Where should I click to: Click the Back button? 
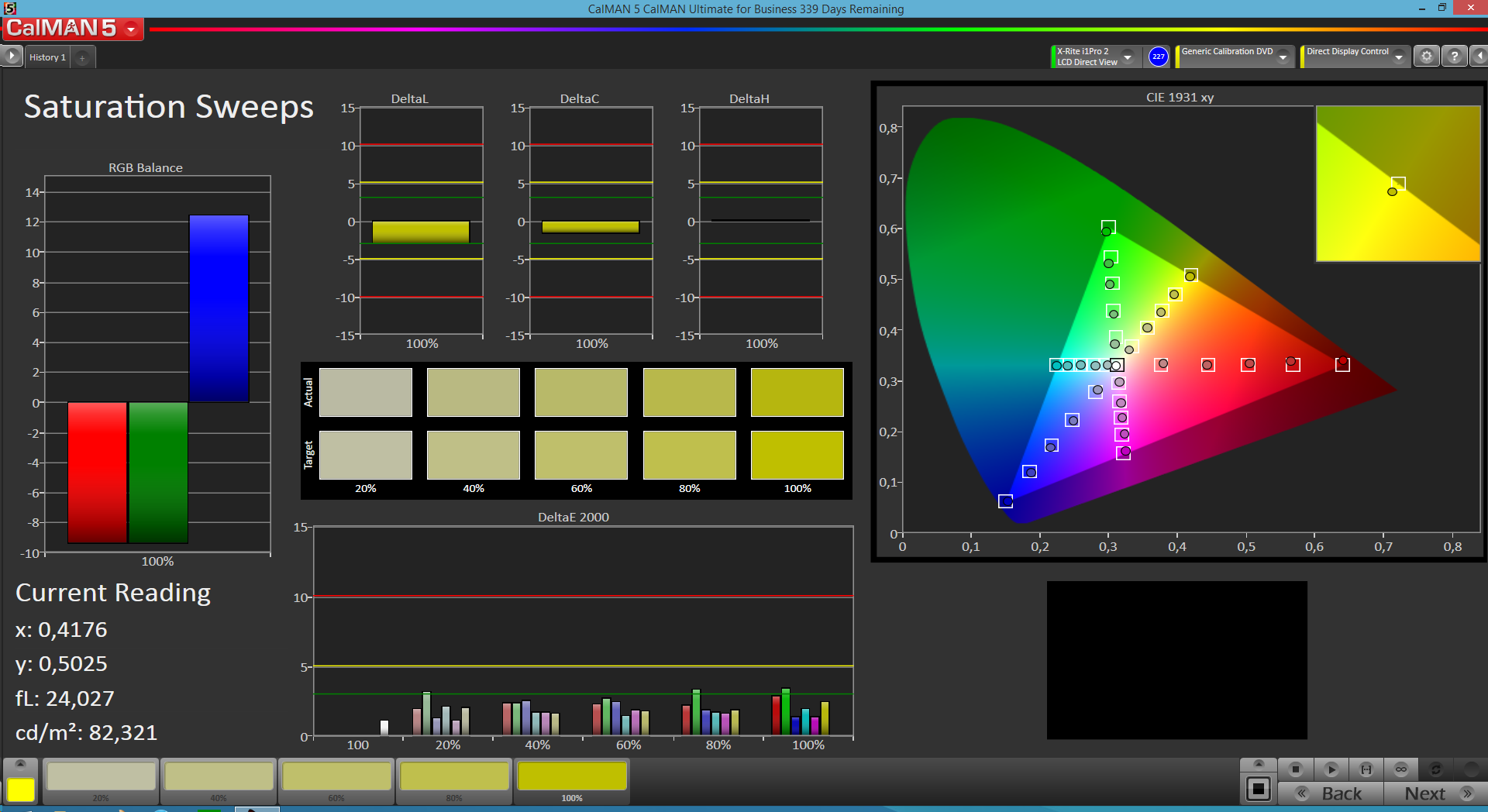[x=1331, y=793]
